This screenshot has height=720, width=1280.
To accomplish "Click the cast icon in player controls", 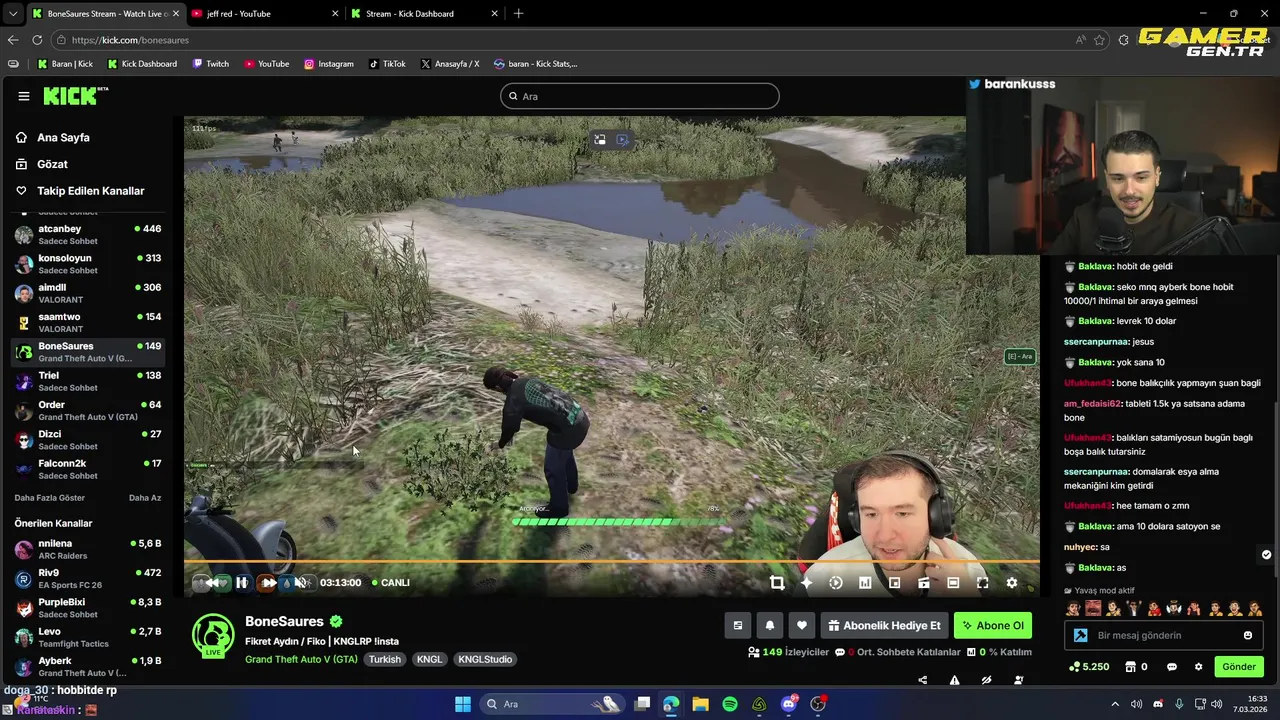I will point(924,583).
